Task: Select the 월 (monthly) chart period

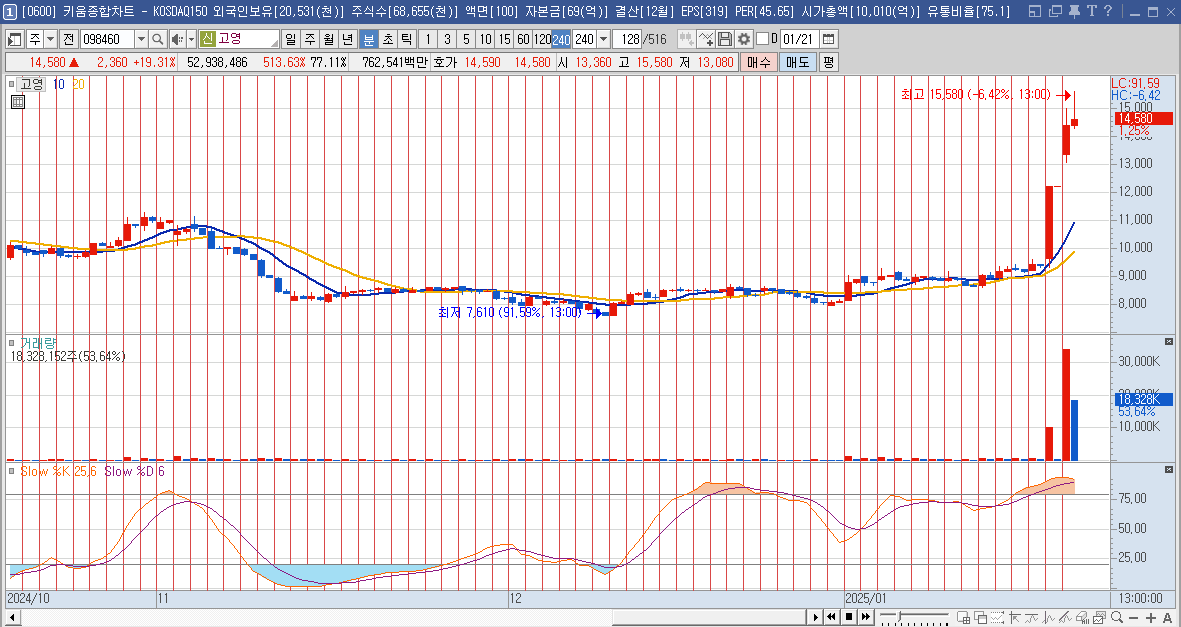Action: [x=328, y=39]
